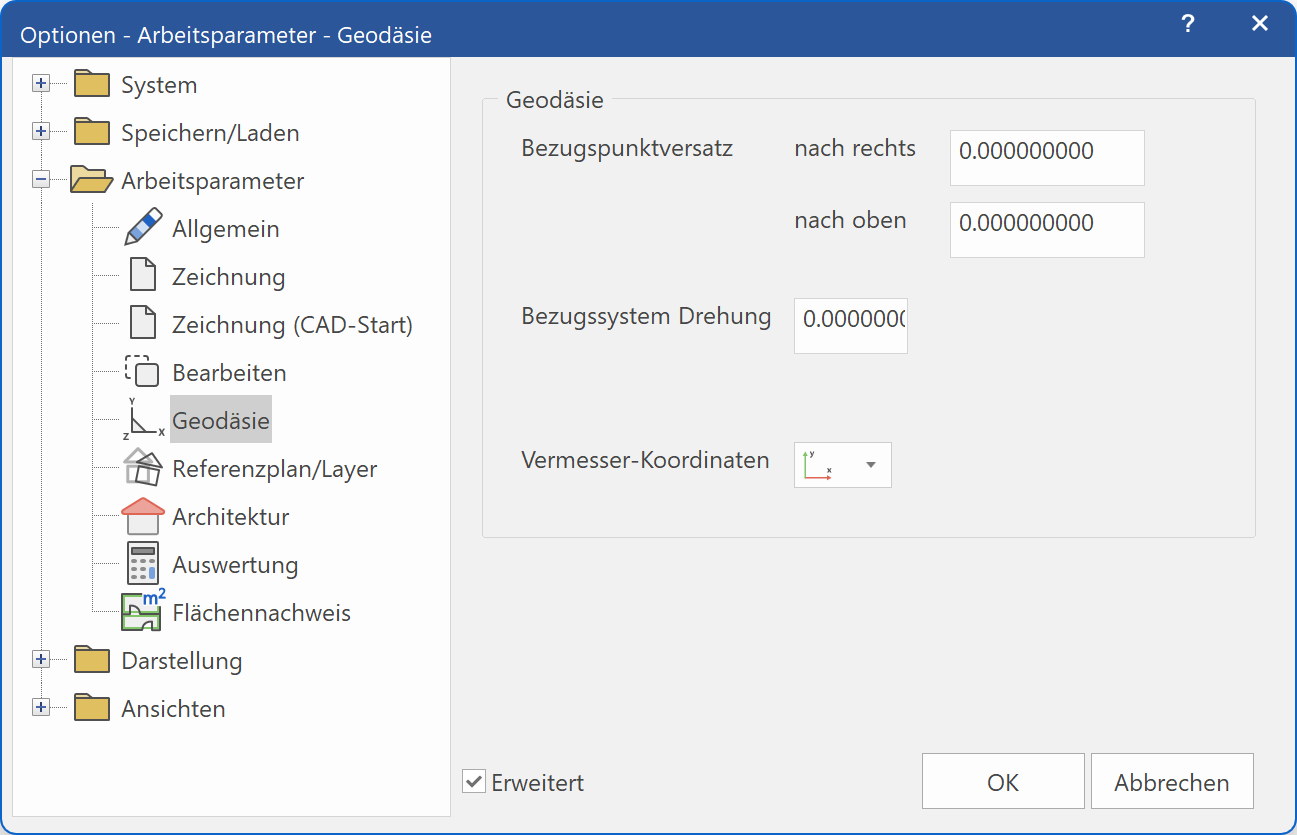The width and height of the screenshot is (1297, 835).
Task: Select the Architektur house icon
Action: [x=143, y=515]
